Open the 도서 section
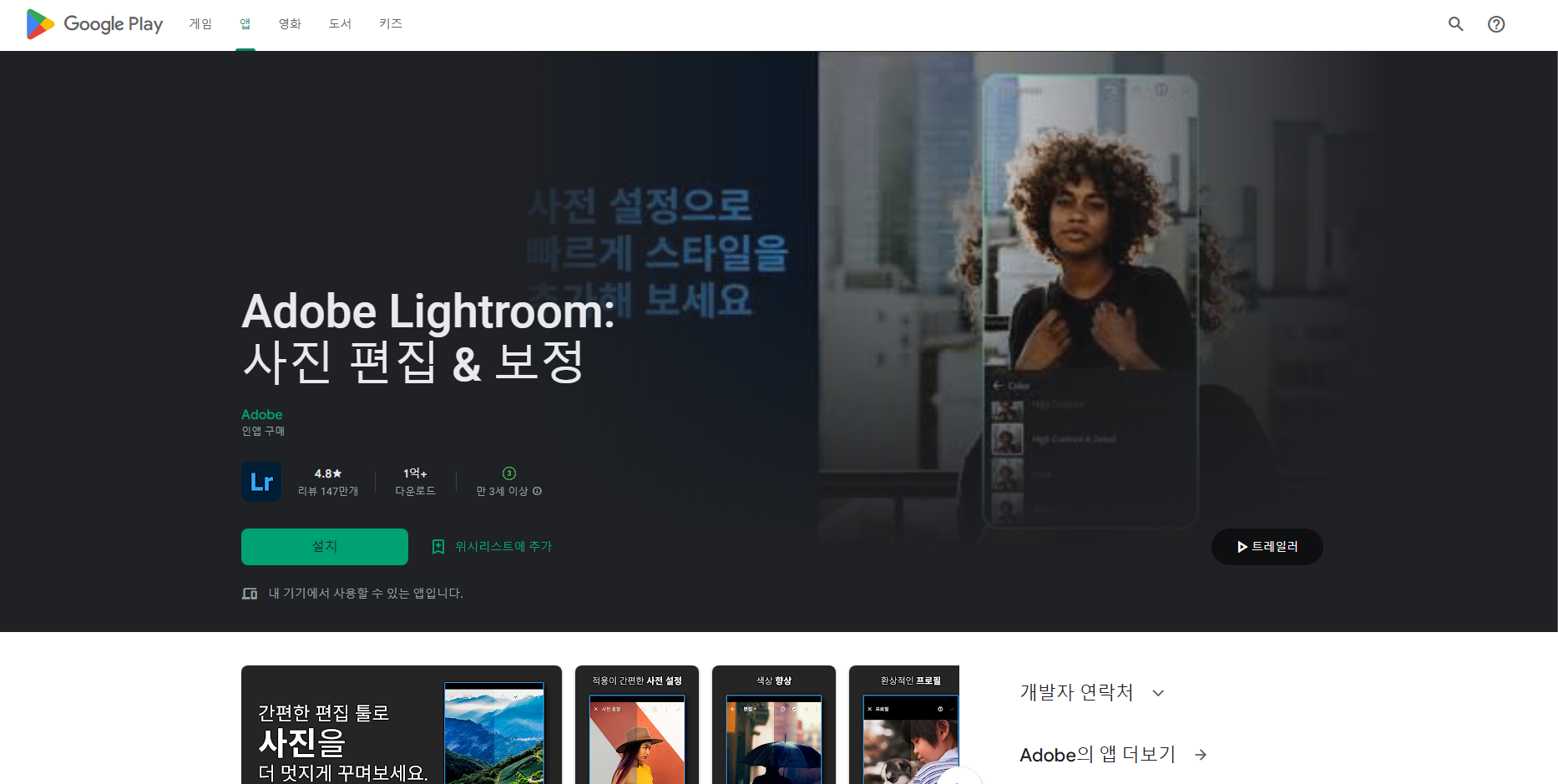This screenshot has width=1558, height=784. (x=339, y=24)
